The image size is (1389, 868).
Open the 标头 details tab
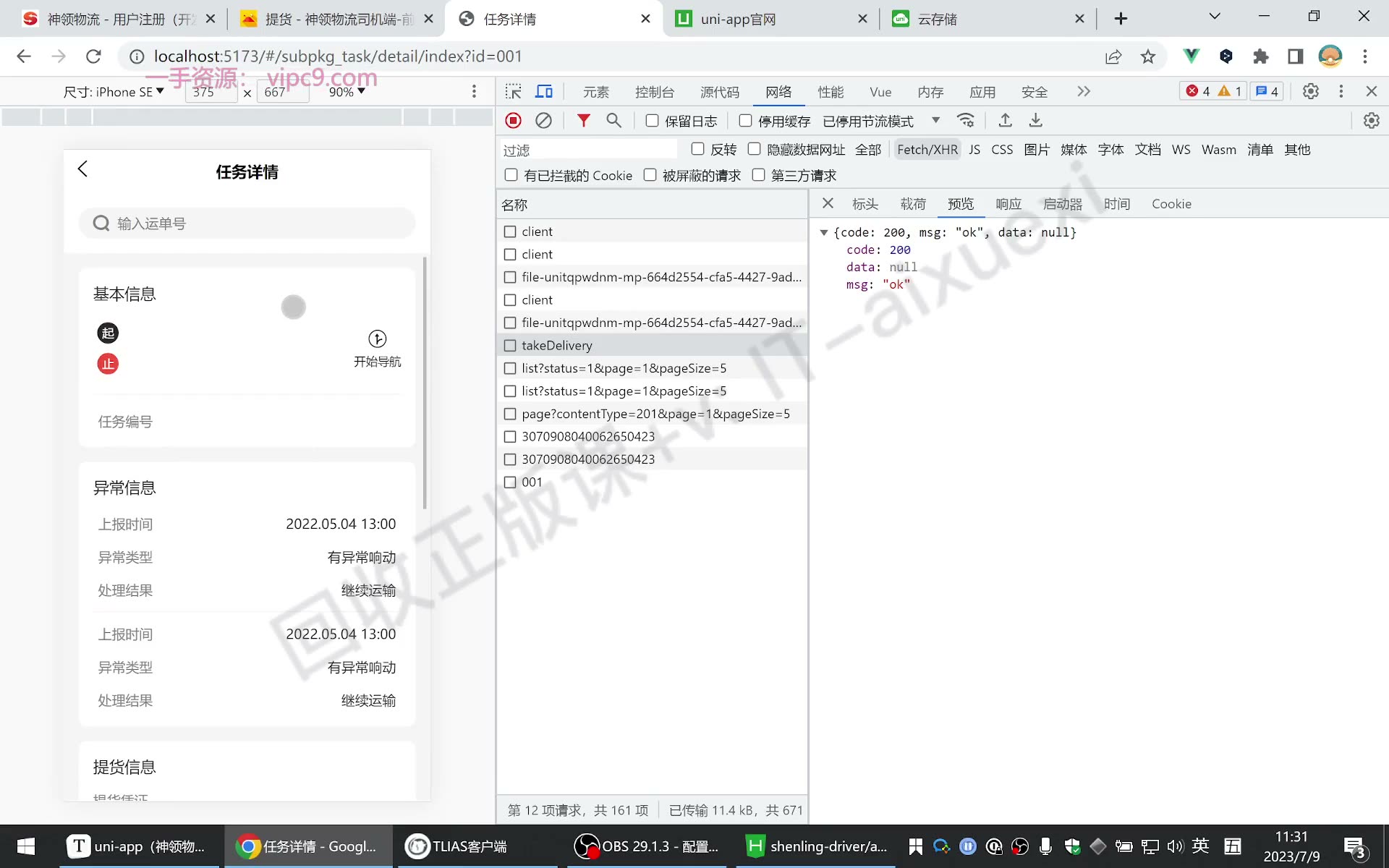tap(865, 204)
